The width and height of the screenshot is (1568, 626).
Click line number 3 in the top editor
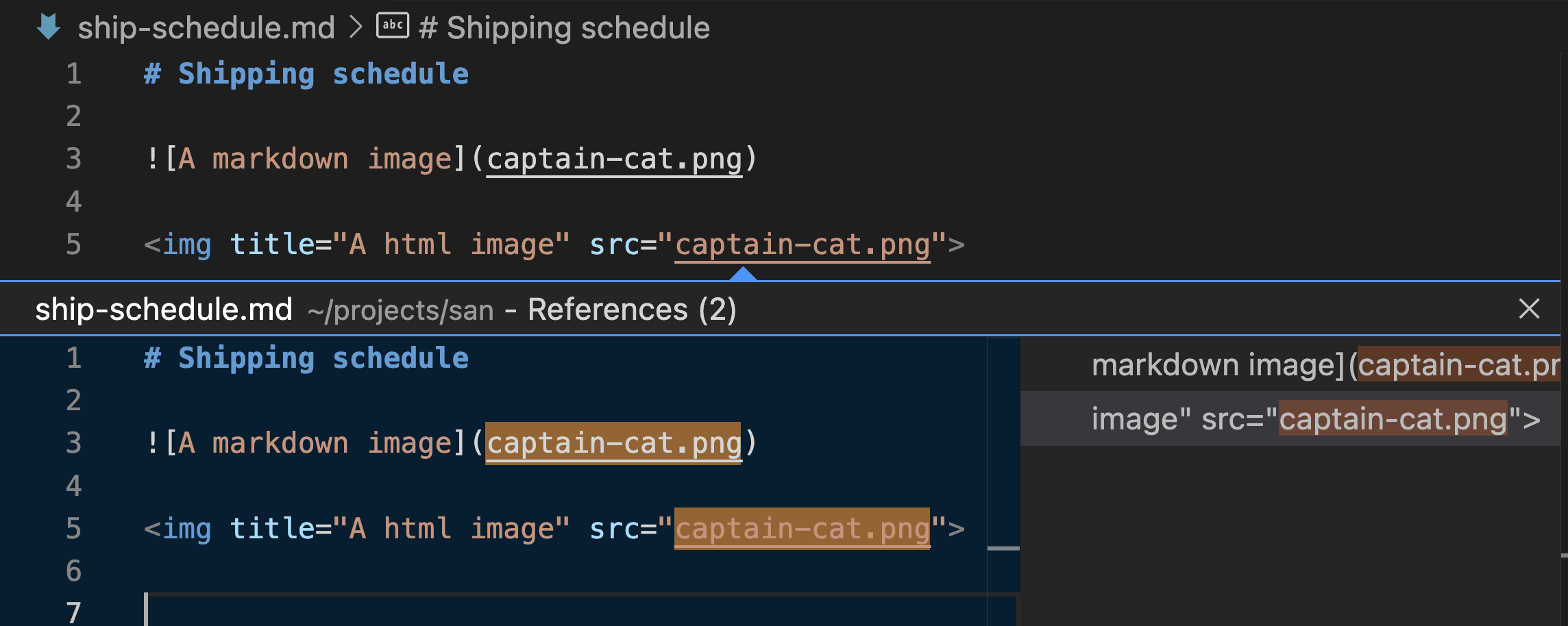tap(73, 159)
